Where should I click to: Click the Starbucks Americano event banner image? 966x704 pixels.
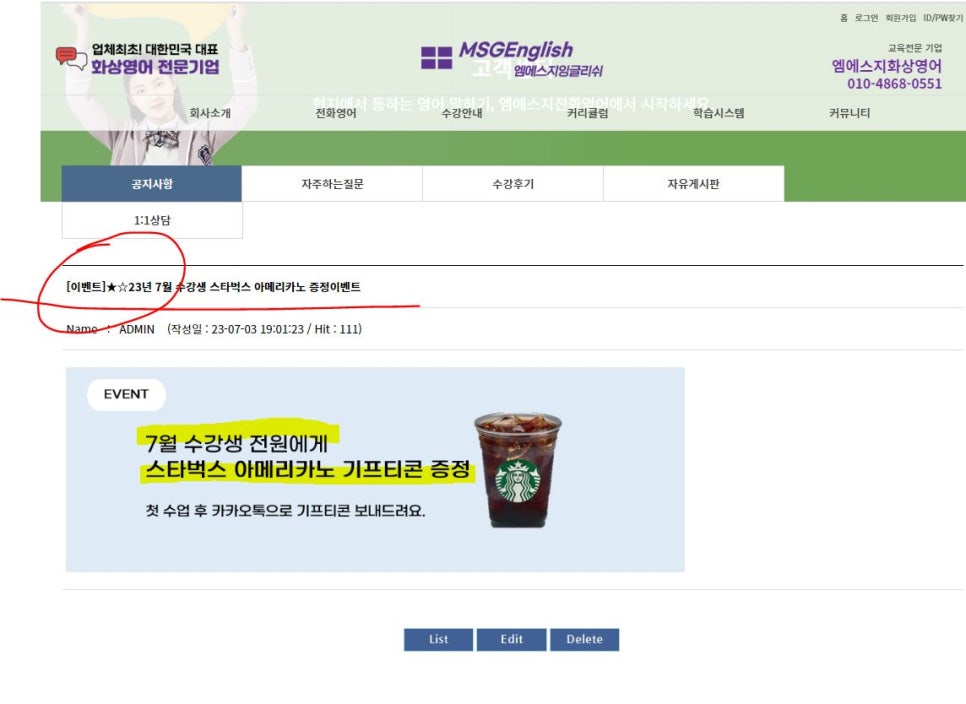point(375,469)
